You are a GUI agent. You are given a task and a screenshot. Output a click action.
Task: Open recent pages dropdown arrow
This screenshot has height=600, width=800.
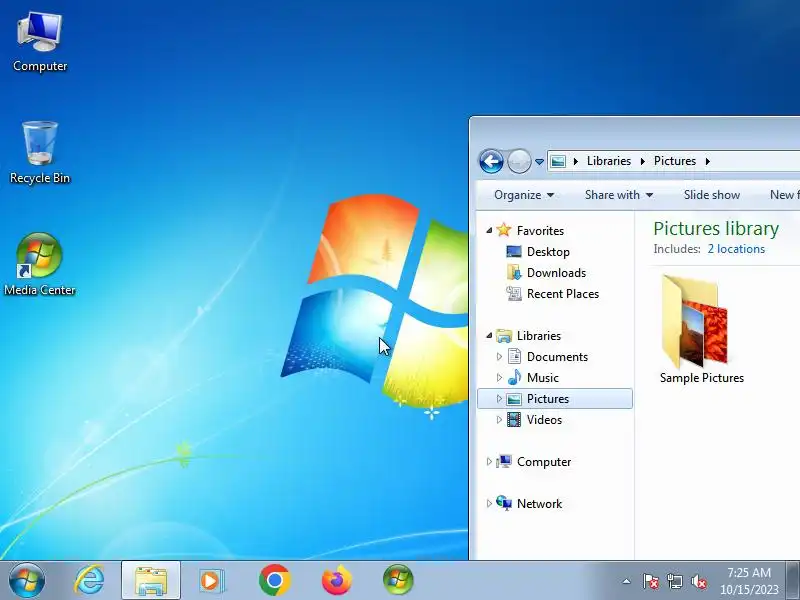pyautogui.click(x=539, y=162)
